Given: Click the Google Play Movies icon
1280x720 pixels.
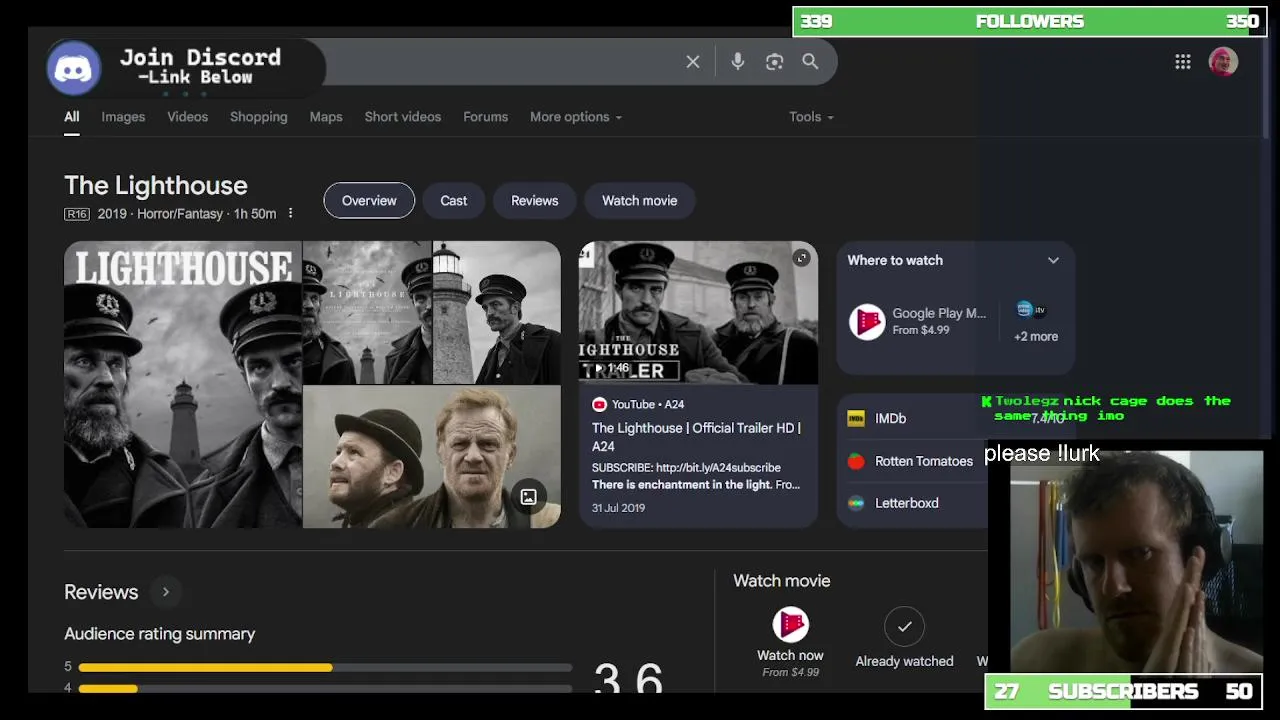Looking at the screenshot, I should (x=867, y=322).
